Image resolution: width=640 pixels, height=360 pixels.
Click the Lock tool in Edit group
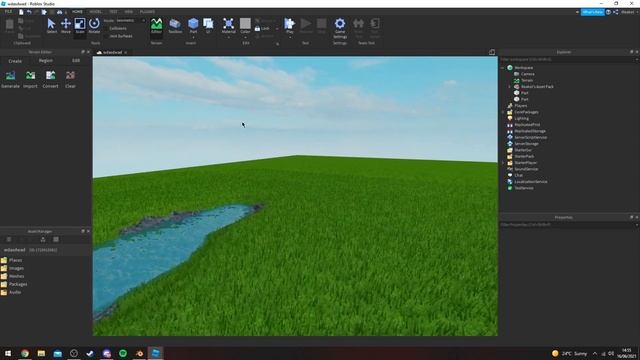[262, 29]
